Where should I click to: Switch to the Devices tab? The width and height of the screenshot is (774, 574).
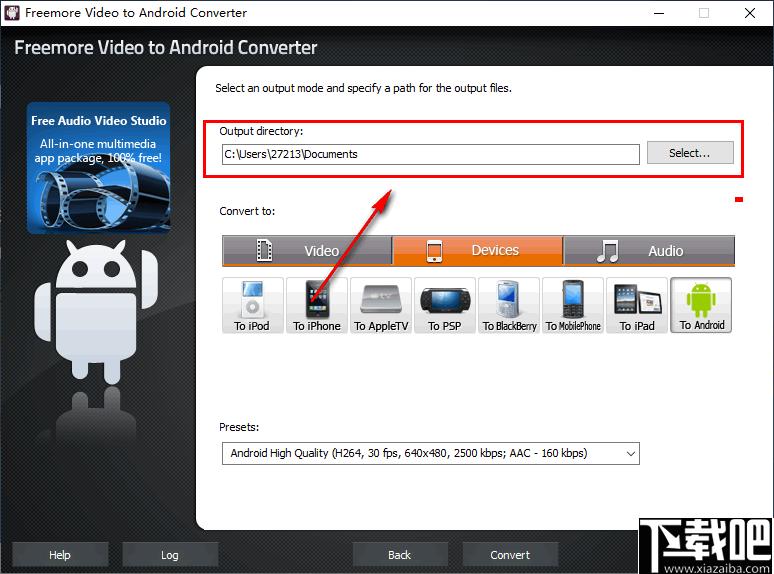pyautogui.click(x=478, y=251)
